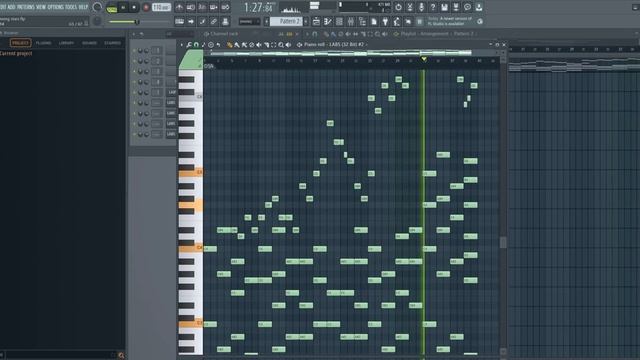Select the piano roll select tool
Image resolution: width=640 pixels, height=360 pixels.
tap(273, 45)
